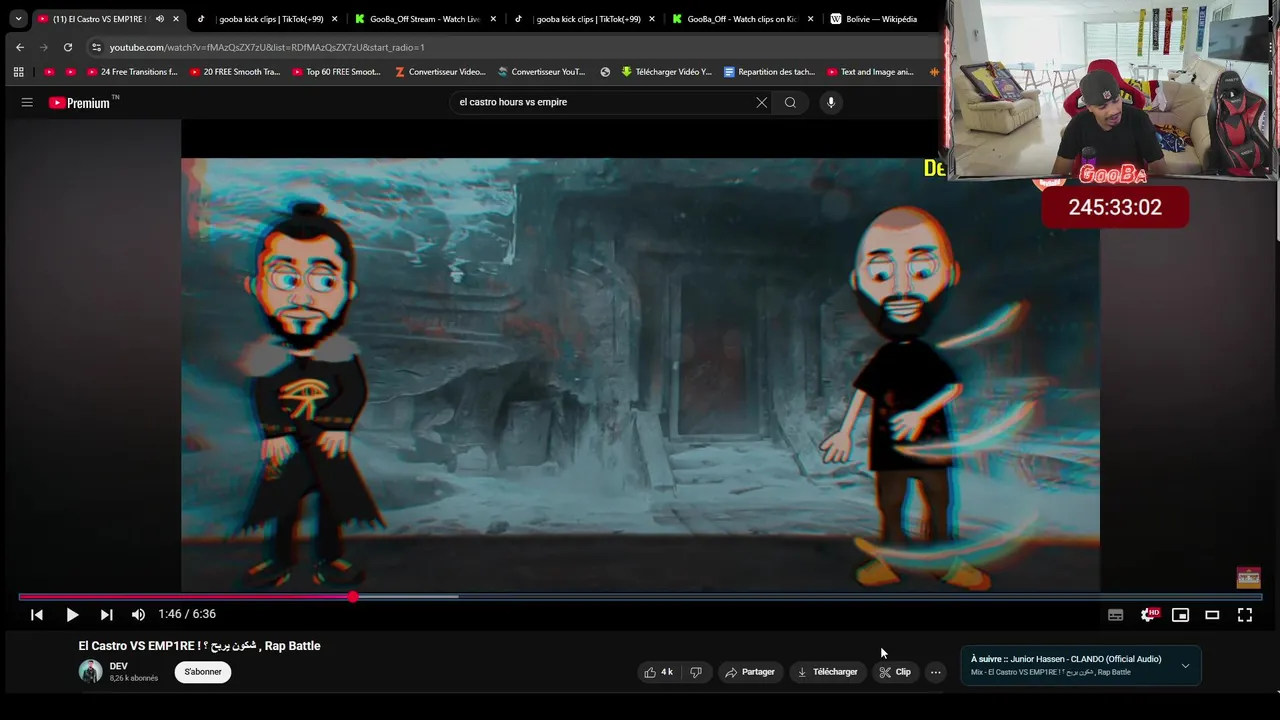Open the Convertisseur YouT... bookmark
1280x720 pixels.
pyautogui.click(x=541, y=72)
